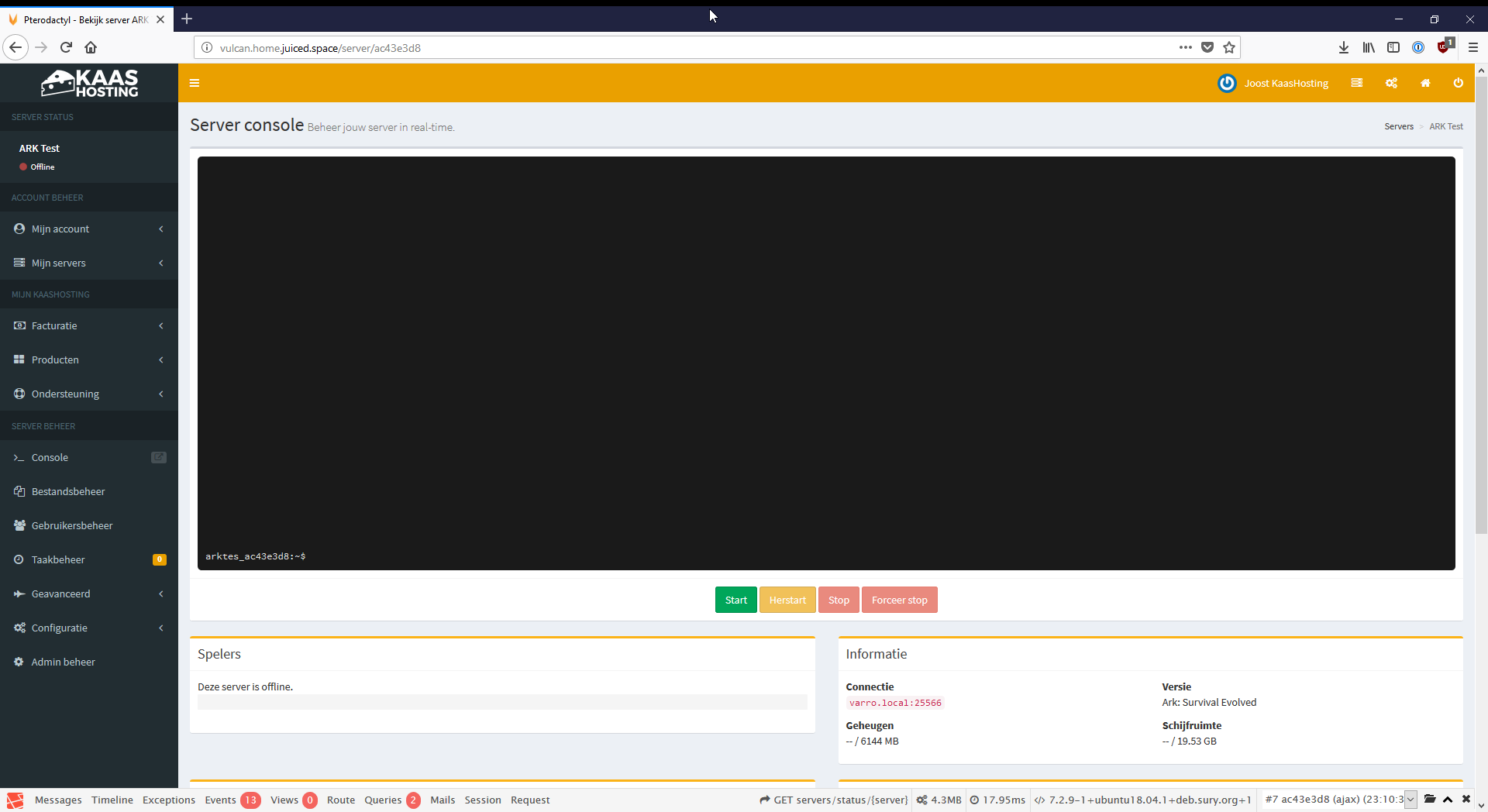Open the debugbar folder icon
The height and width of the screenshot is (812, 1488).
[x=1430, y=799]
